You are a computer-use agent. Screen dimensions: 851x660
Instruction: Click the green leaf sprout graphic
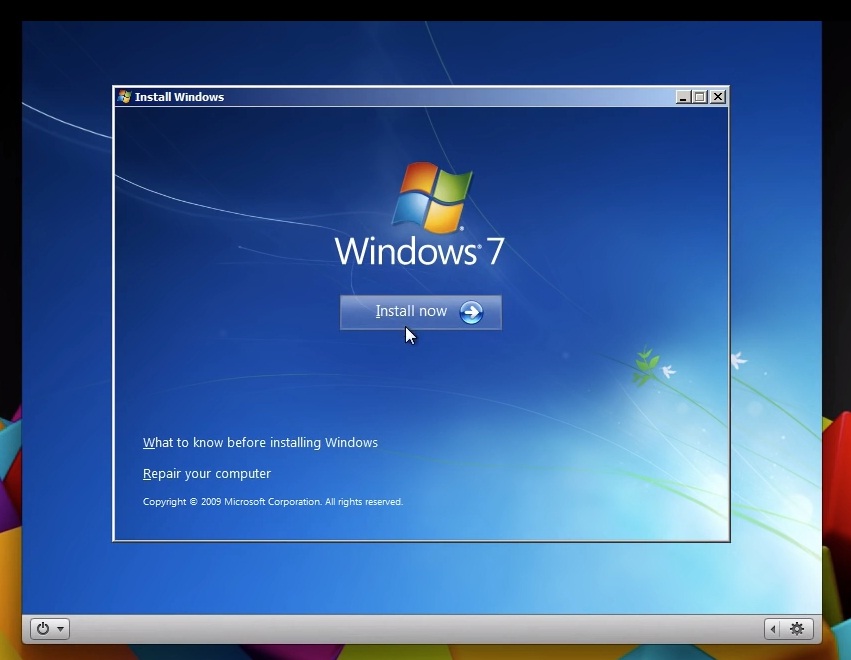[x=646, y=362]
